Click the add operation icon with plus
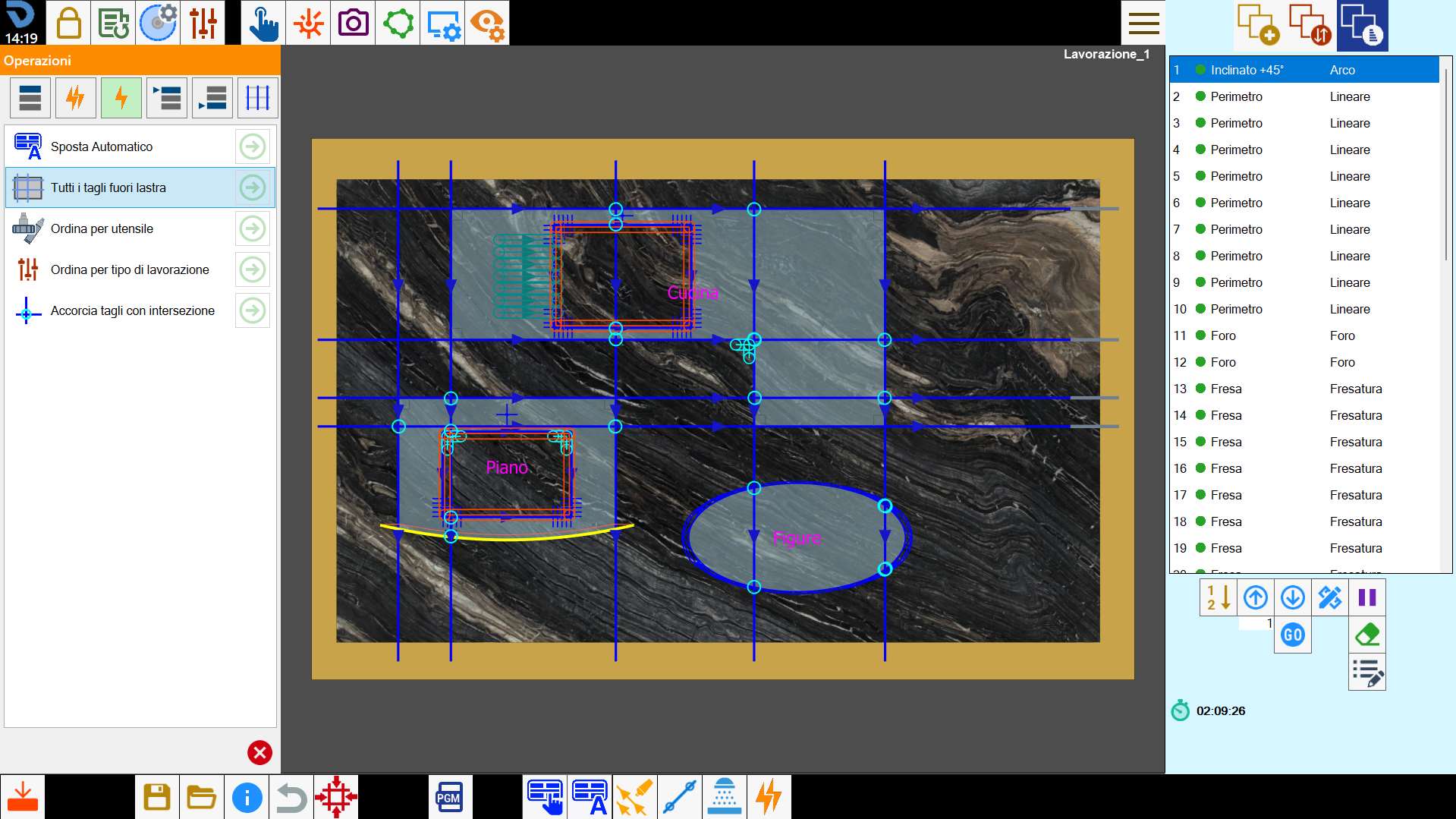Image resolution: width=1456 pixels, height=819 pixels. (x=1259, y=25)
